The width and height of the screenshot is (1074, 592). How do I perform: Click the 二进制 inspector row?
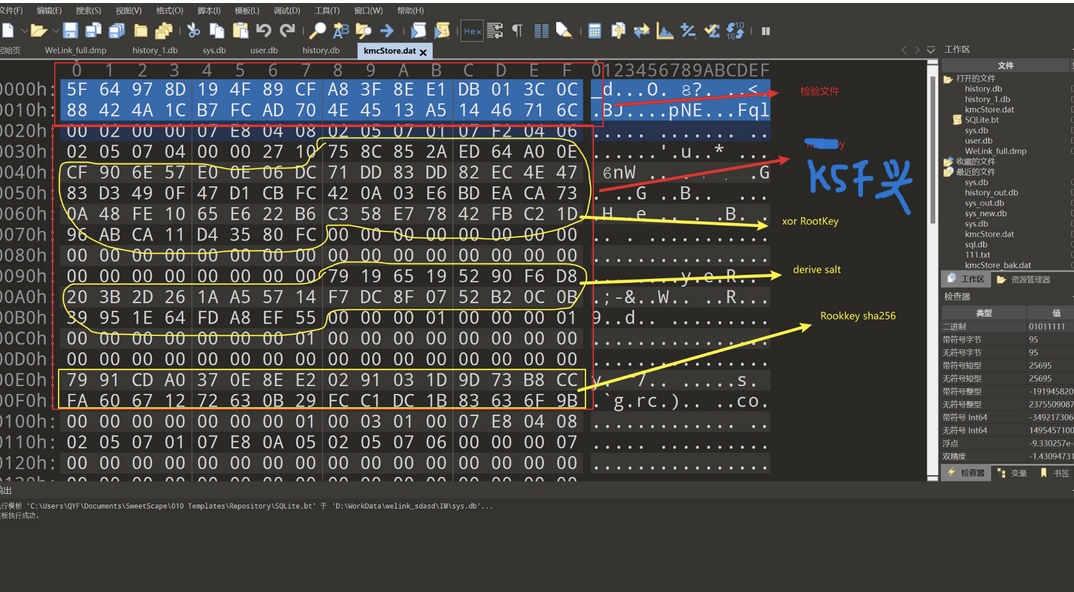[1008, 327]
